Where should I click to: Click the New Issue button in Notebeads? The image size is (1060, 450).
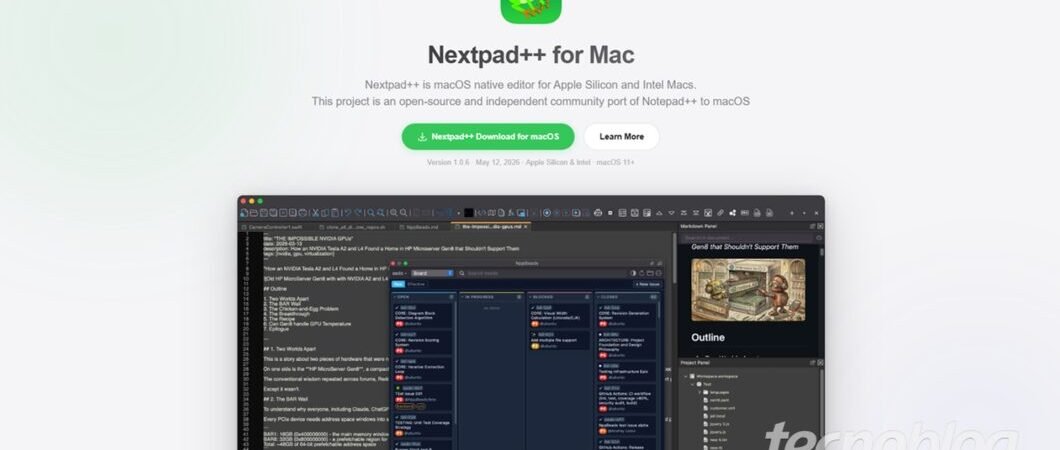tap(648, 284)
